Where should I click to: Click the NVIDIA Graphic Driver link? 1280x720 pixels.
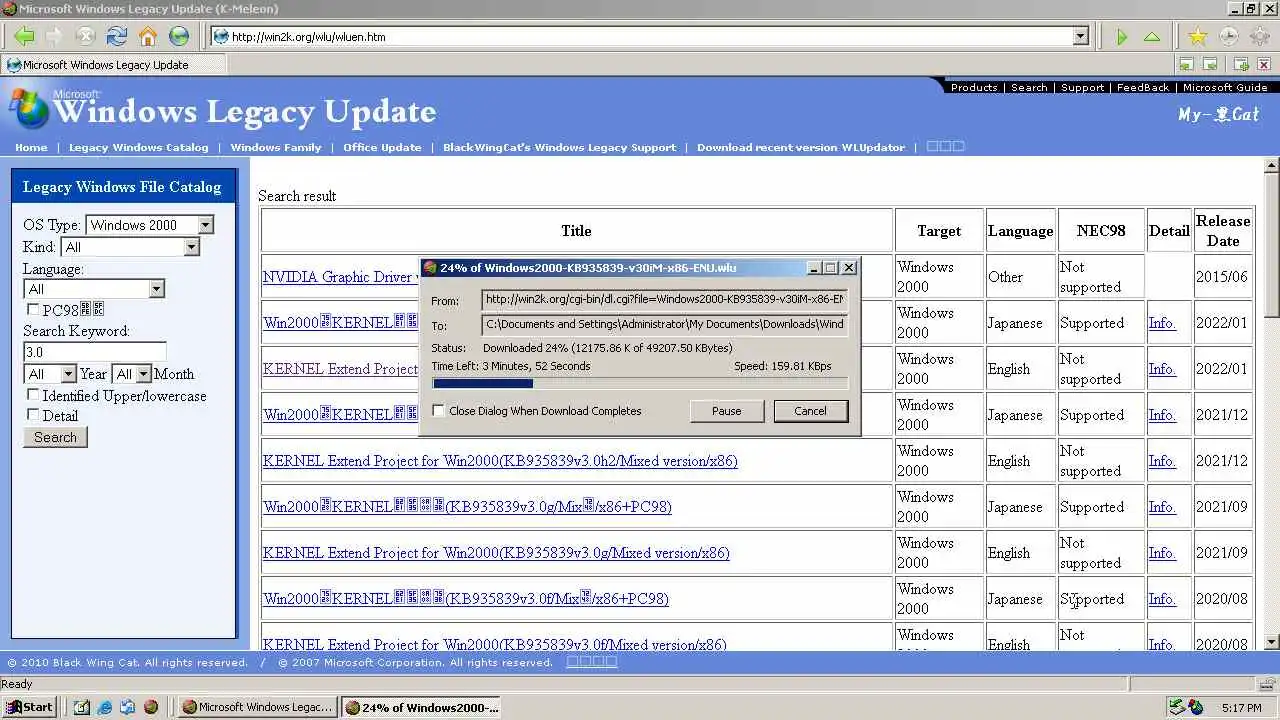pyautogui.click(x=340, y=277)
